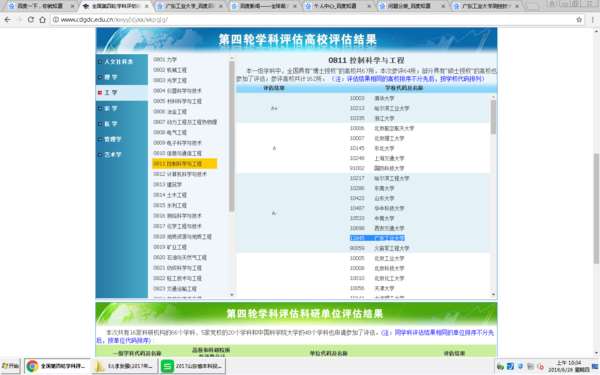Open 0812 计算机科学与技术 discipline
The image size is (600, 375).
click(180, 174)
